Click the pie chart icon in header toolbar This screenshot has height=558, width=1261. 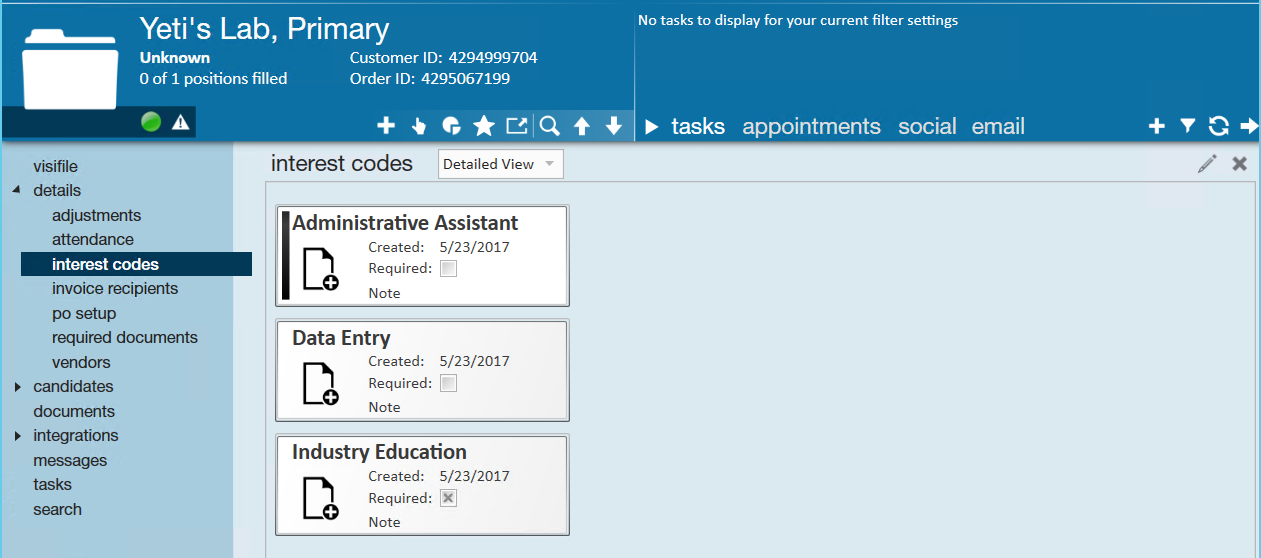(x=451, y=125)
